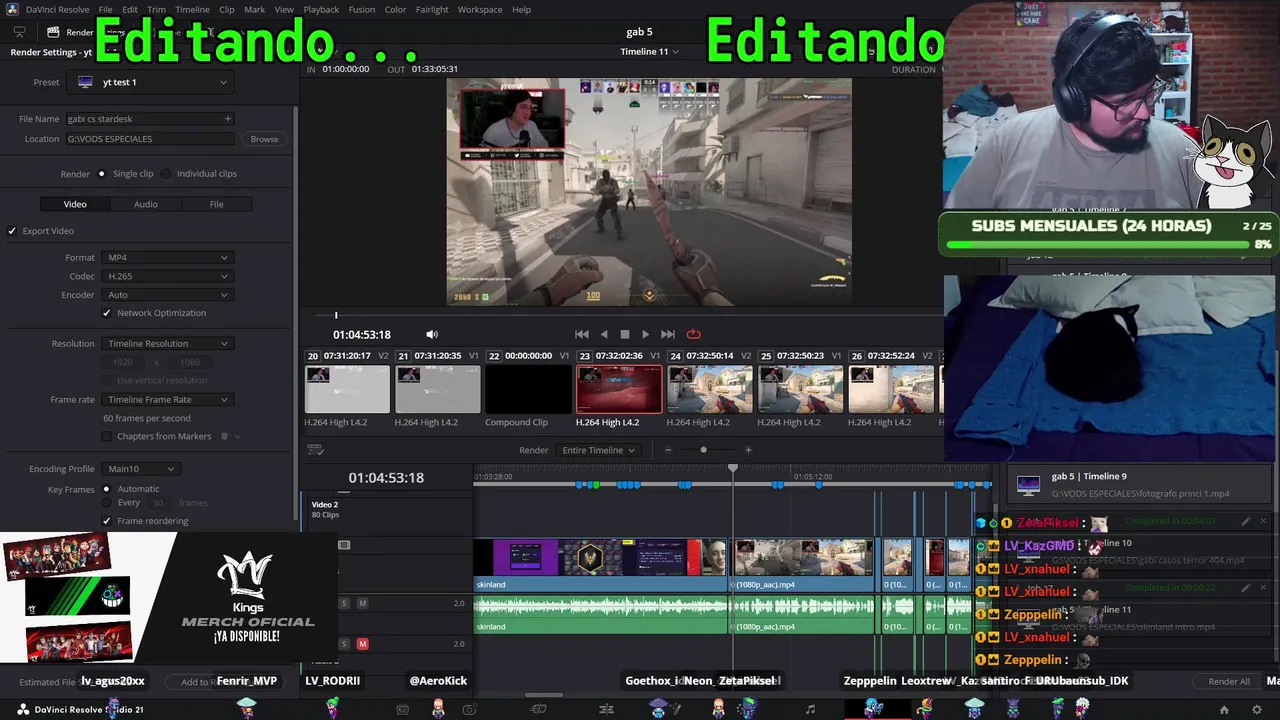Open the Workspace menu
1280x720 pixels.
click(480, 9)
